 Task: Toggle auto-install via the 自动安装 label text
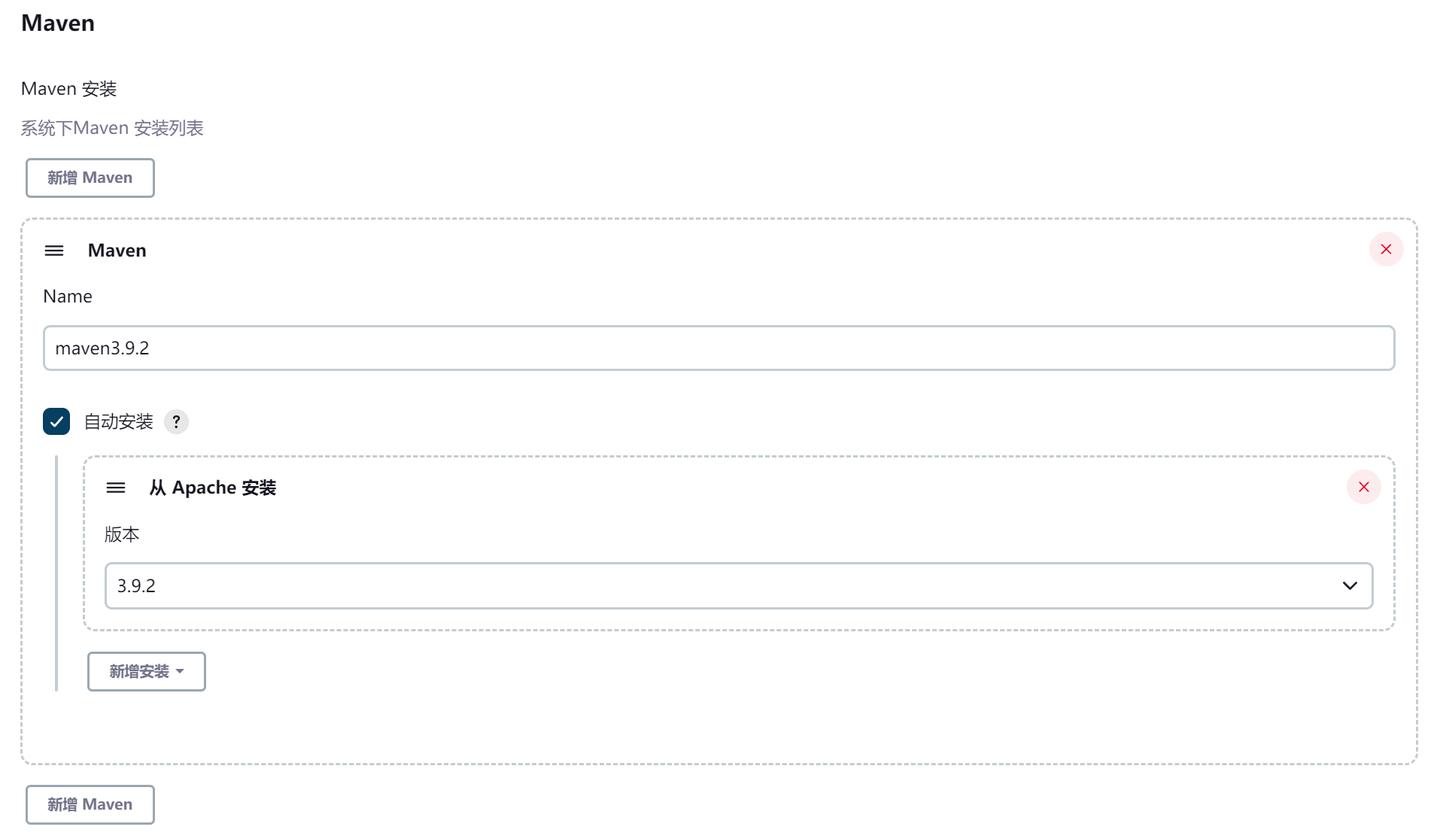click(118, 422)
